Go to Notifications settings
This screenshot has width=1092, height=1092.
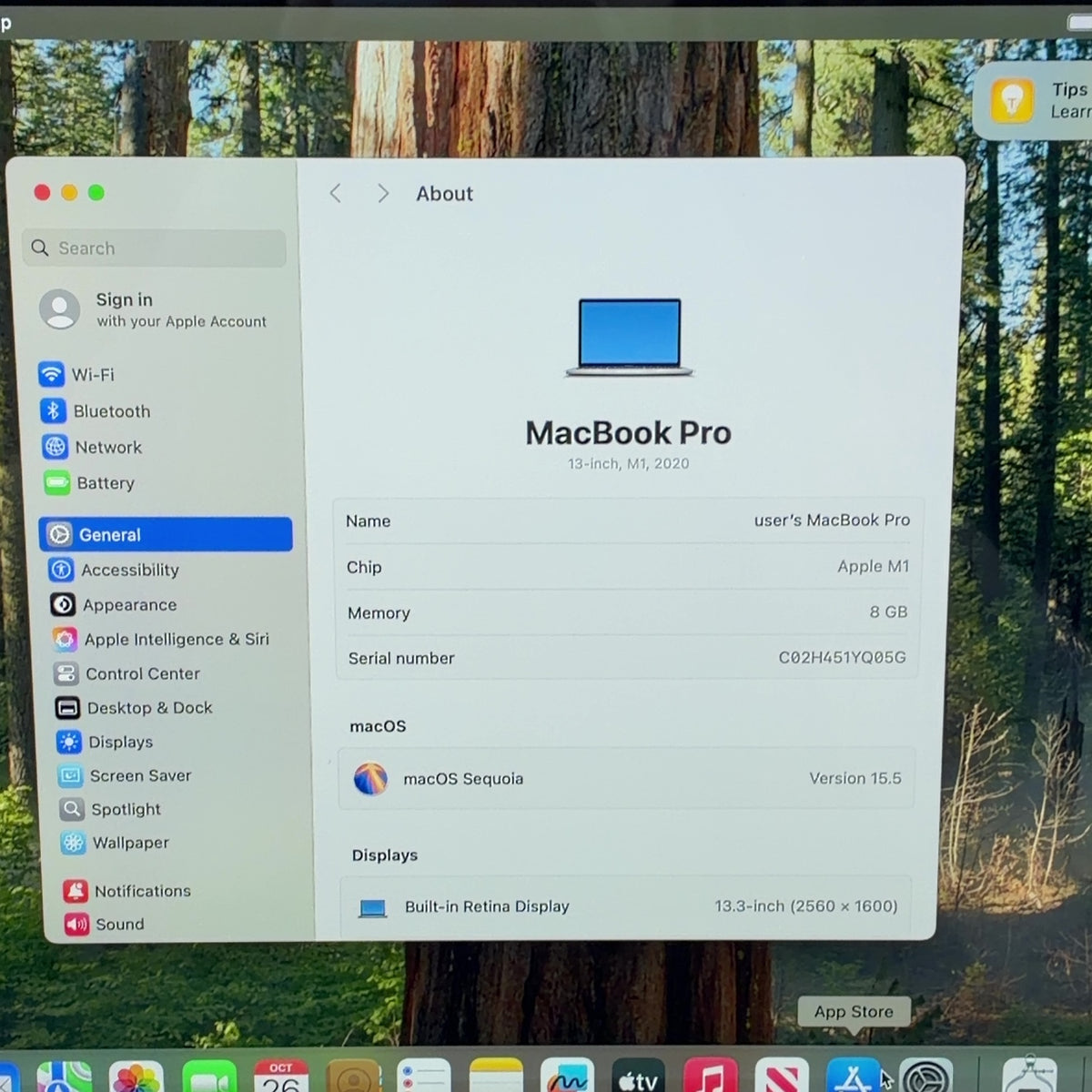pyautogui.click(x=127, y=891)
